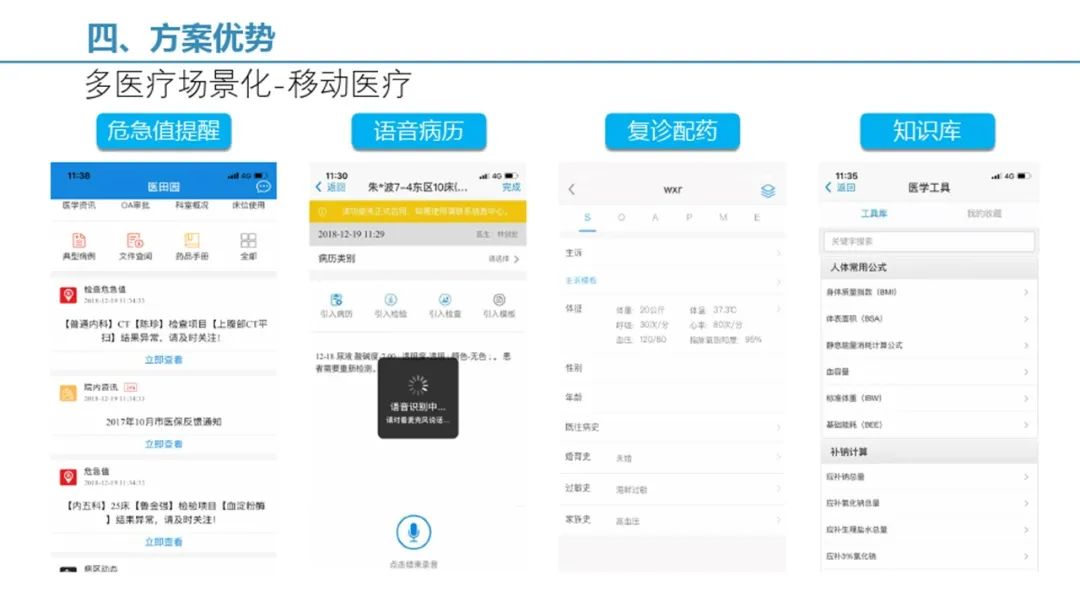Screen dimensions: 1080x608
Task: Switch to the 科室概况 tab
Action: 191,205
